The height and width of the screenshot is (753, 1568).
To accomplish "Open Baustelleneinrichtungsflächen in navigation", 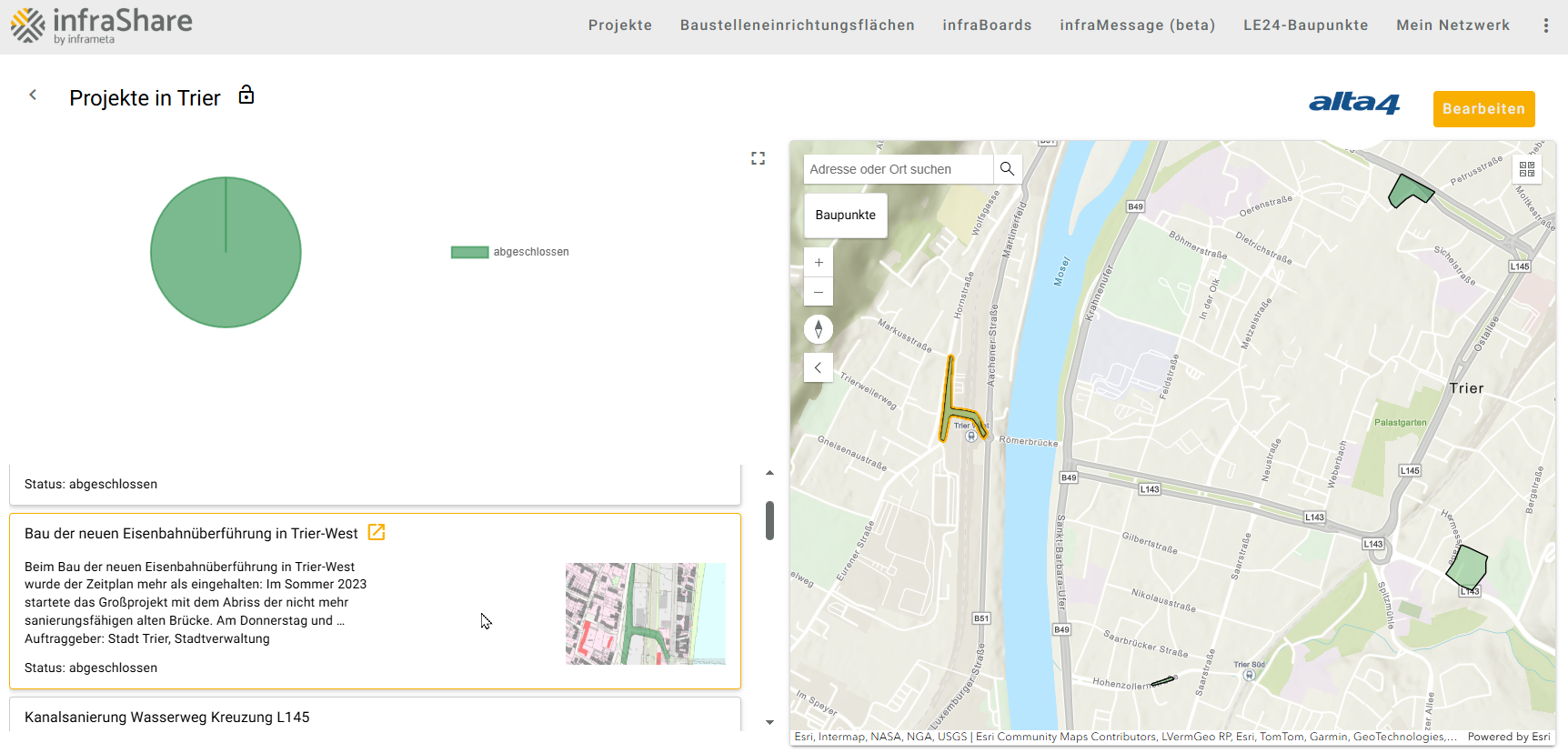I will 798,25.
